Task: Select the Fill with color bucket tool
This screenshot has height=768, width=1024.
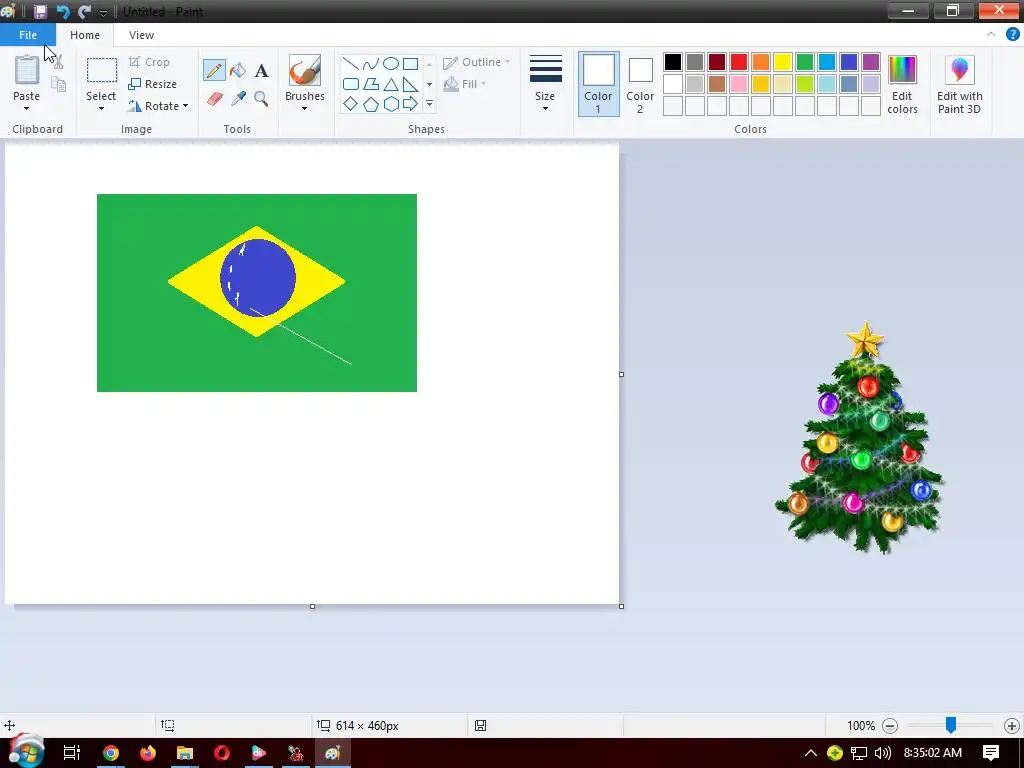Action: tap(238, 70)
